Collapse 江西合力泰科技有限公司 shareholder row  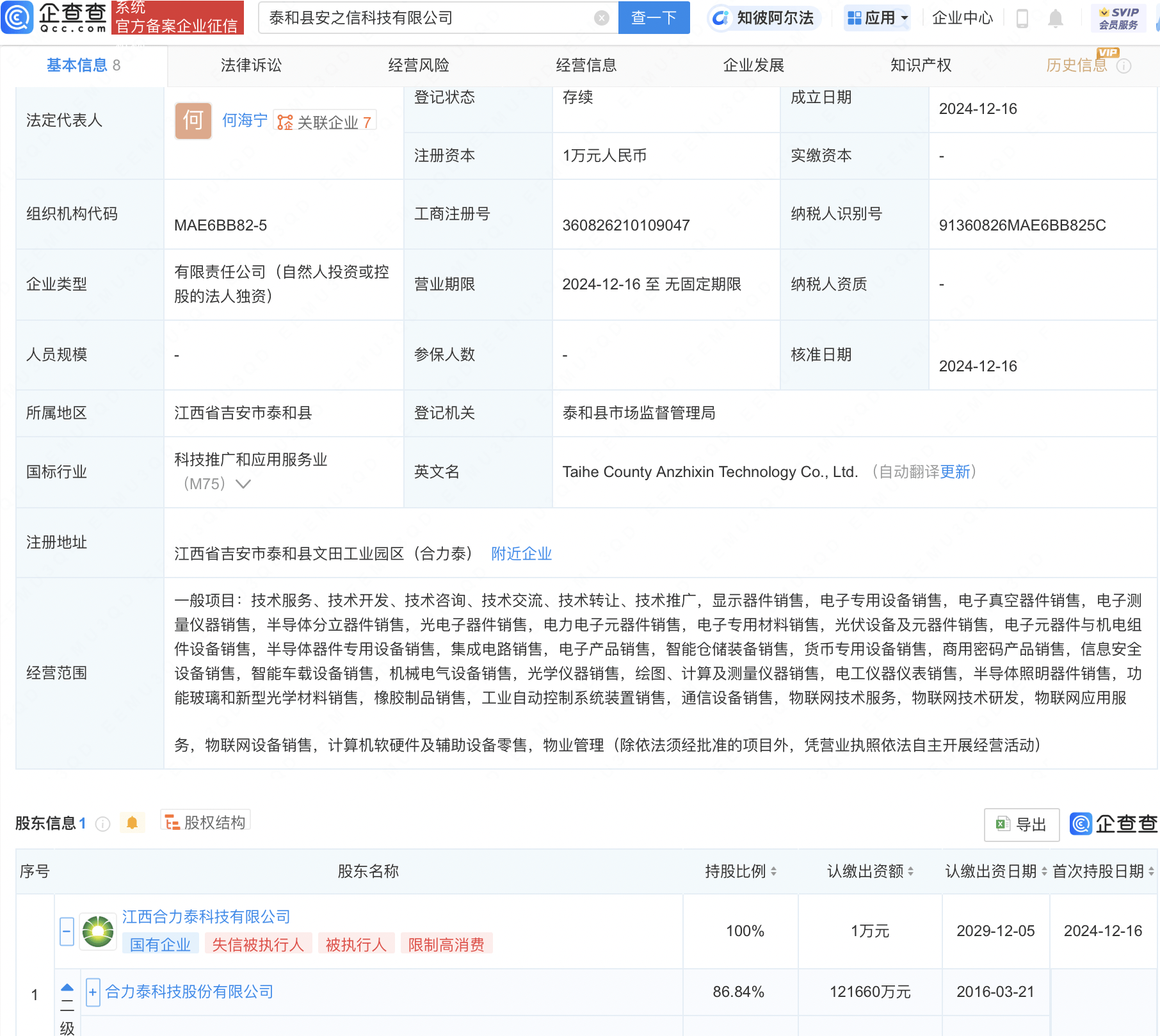pyautogui.click(x=67, y=931)
